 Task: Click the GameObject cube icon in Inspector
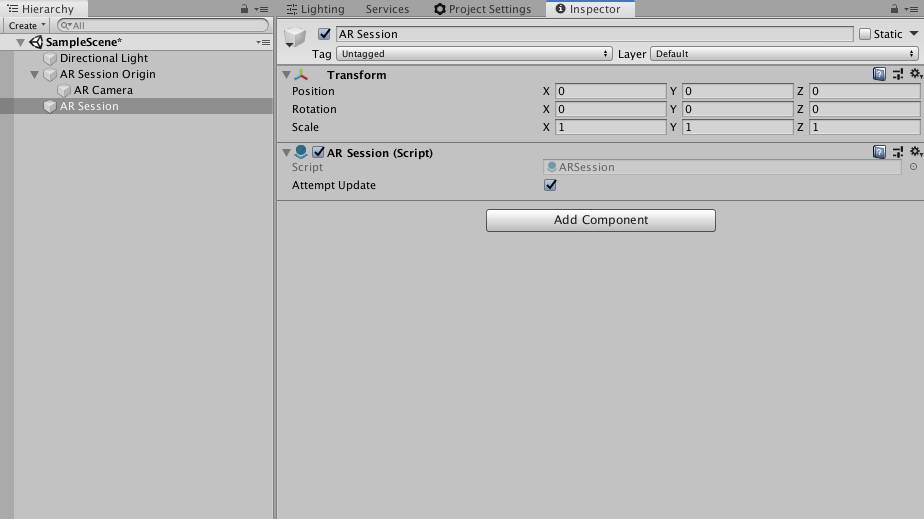(295, 37)
